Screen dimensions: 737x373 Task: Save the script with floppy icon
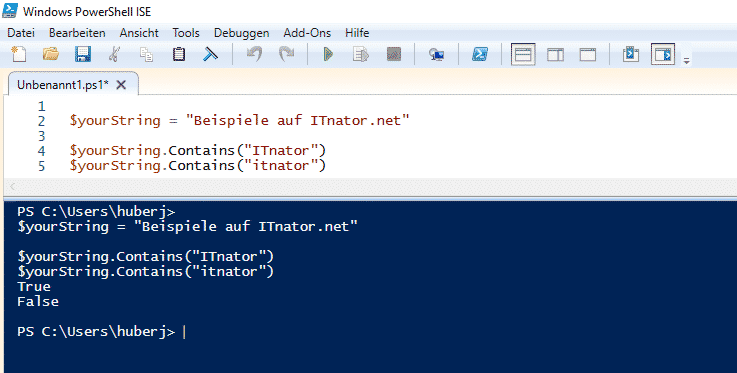83,54
